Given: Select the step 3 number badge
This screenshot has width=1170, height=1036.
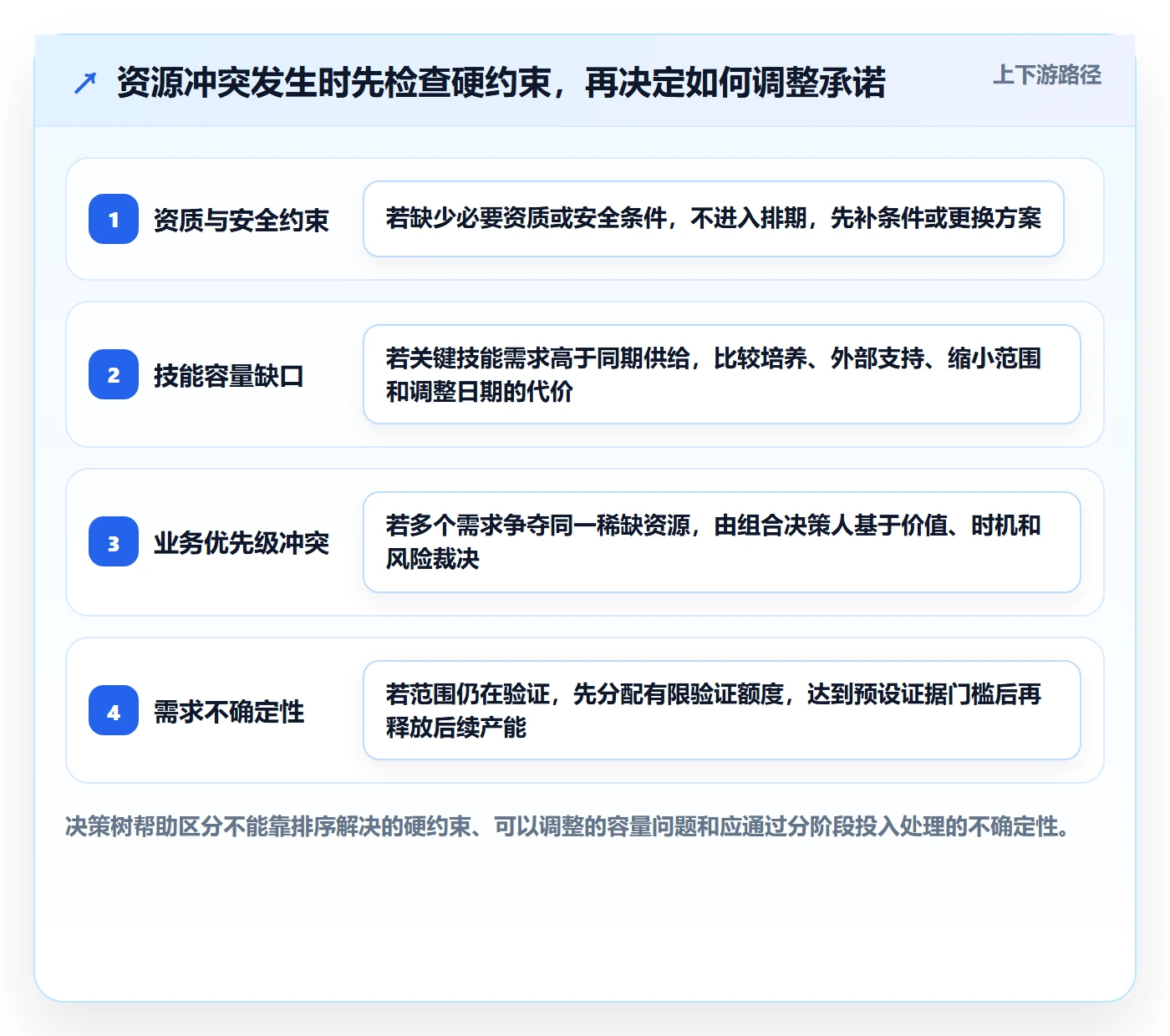Looking at the screenshot, I should click(114, 541).
